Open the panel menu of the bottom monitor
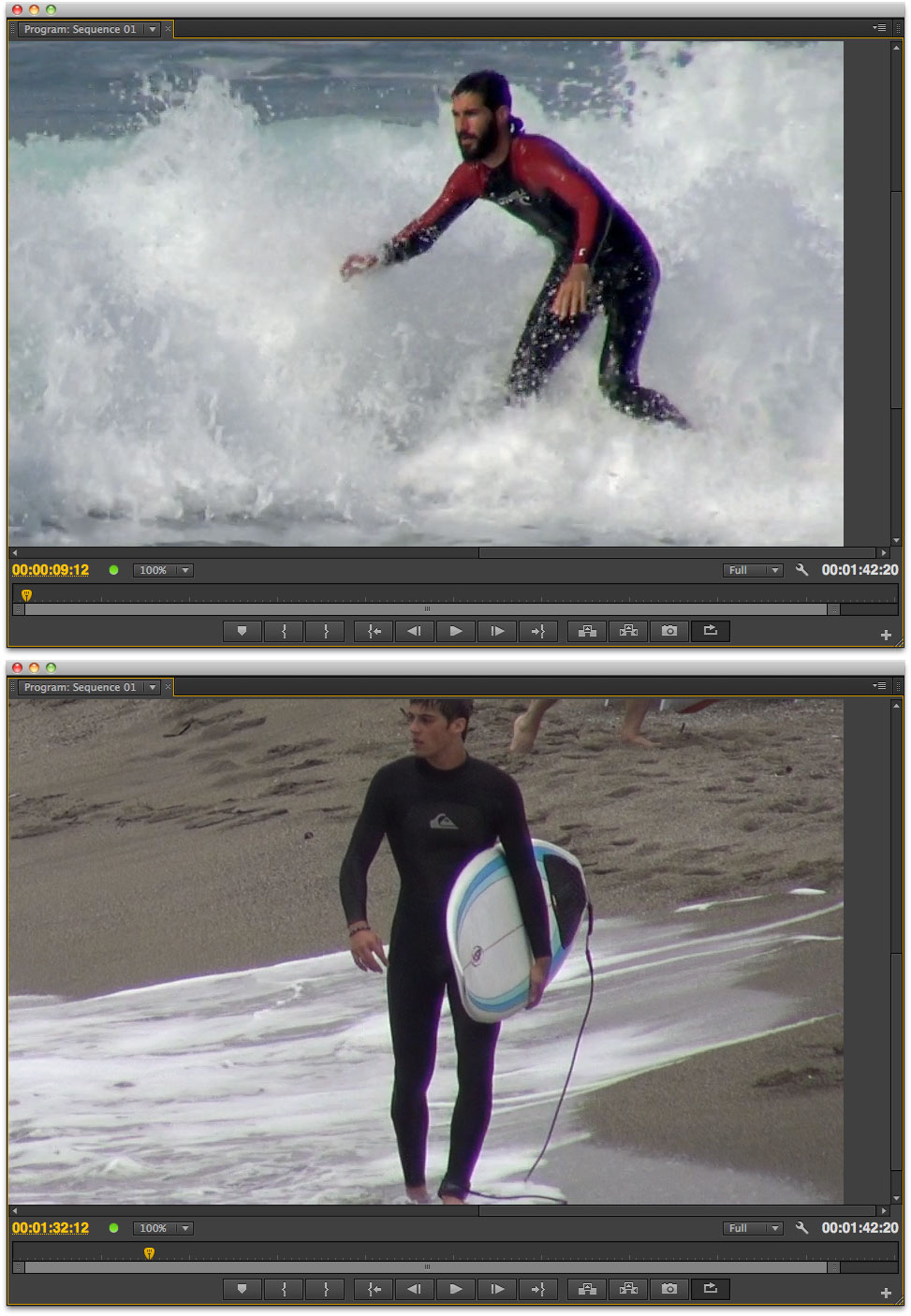Screen dimensions: 911x1316 879,686
